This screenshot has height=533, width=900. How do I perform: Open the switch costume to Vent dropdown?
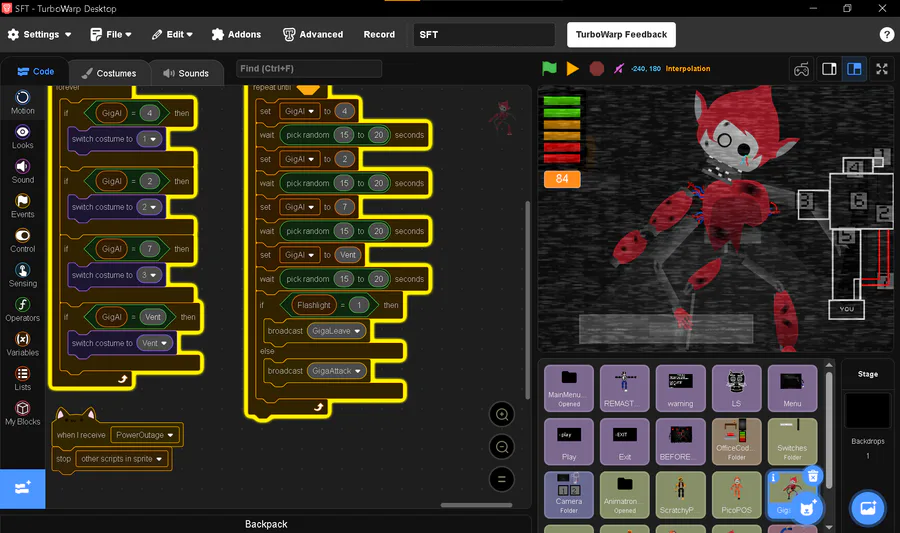(x=155, y=343)
